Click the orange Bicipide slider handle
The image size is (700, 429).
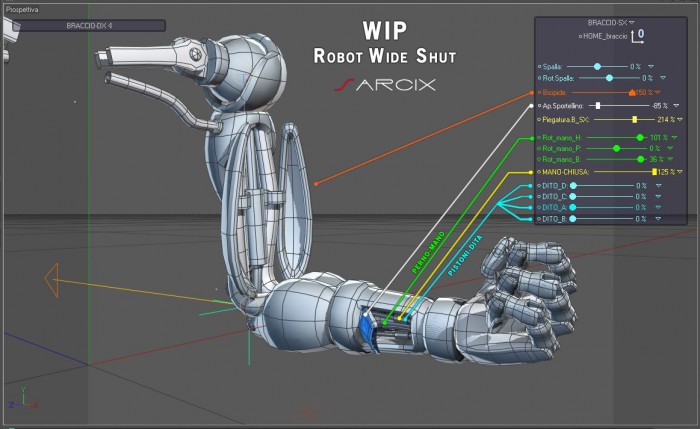coord(632,92)
